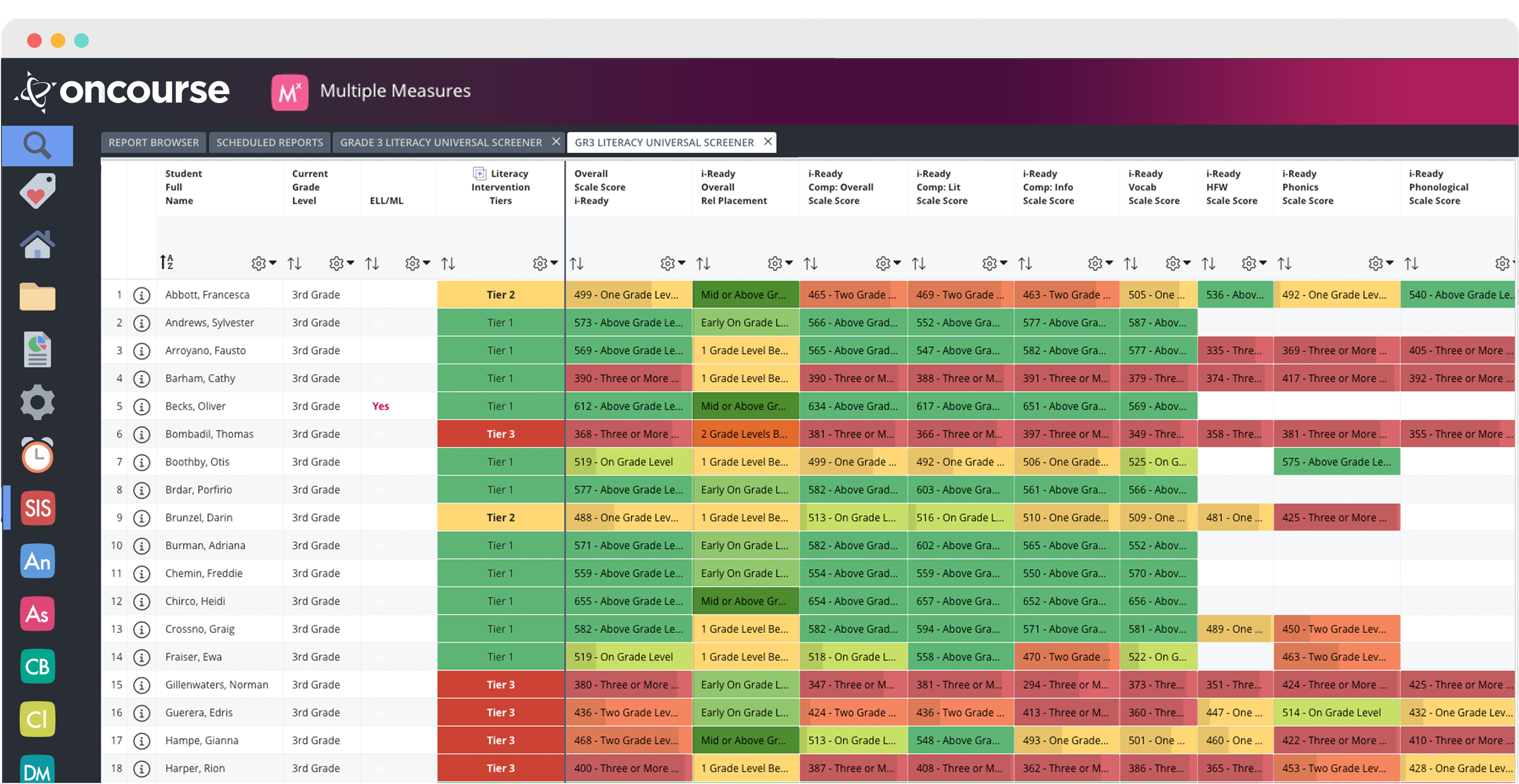Toggle sort arrows on Current Grade Level
Image resolution: width=1519 pixels, height=784 pixels.
click(x=294, y=263)
